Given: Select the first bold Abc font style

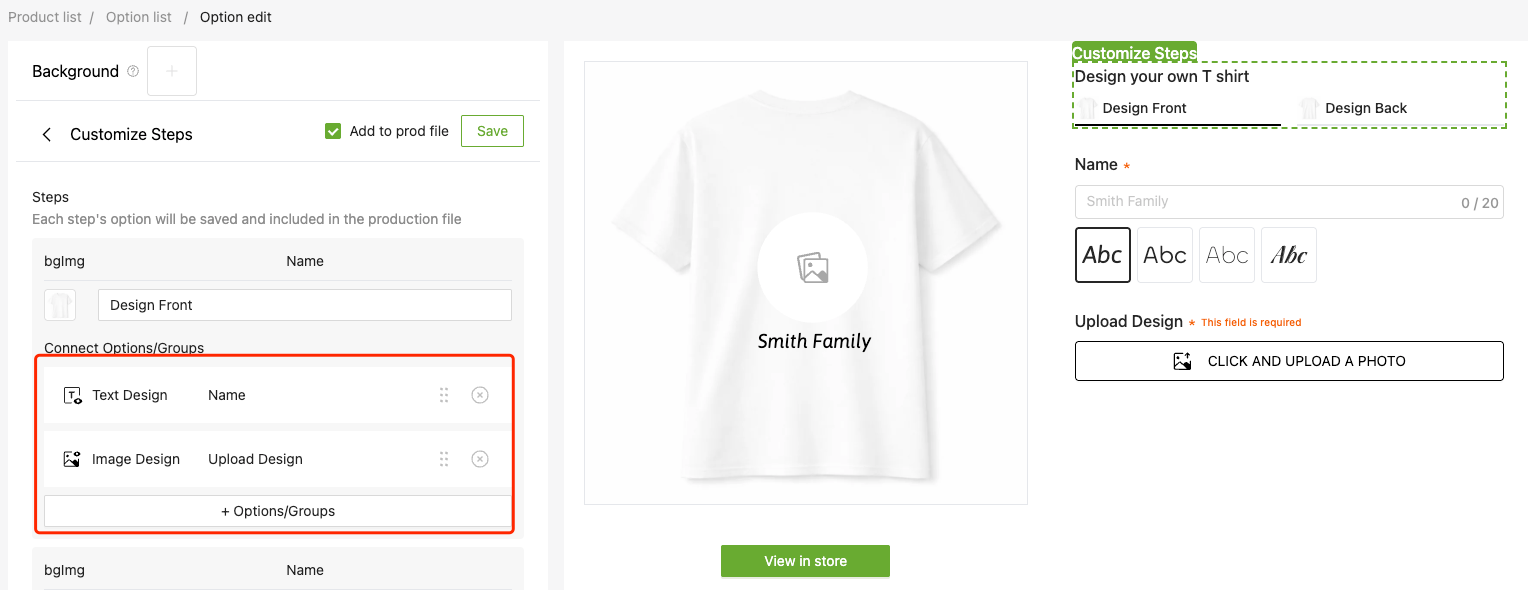Looking at the screenshot, I should 1103,255.
